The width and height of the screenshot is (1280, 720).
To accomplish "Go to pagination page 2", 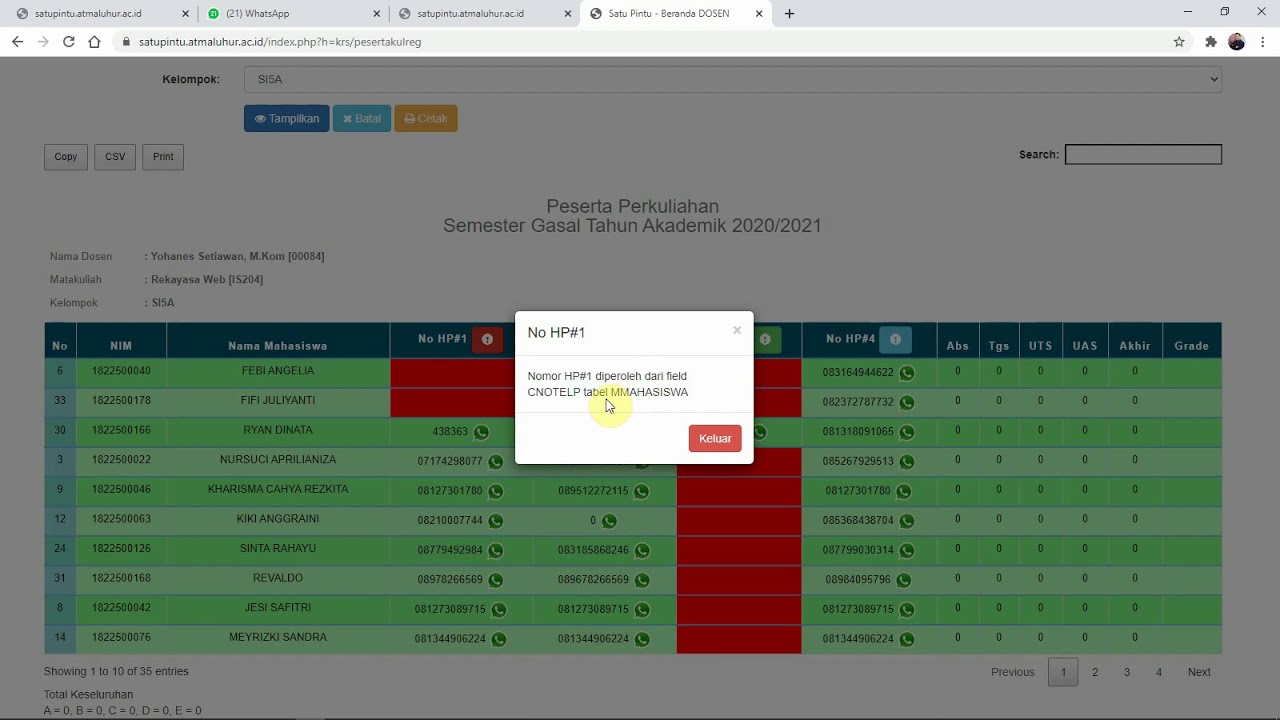I will [x=1095, y=672].
